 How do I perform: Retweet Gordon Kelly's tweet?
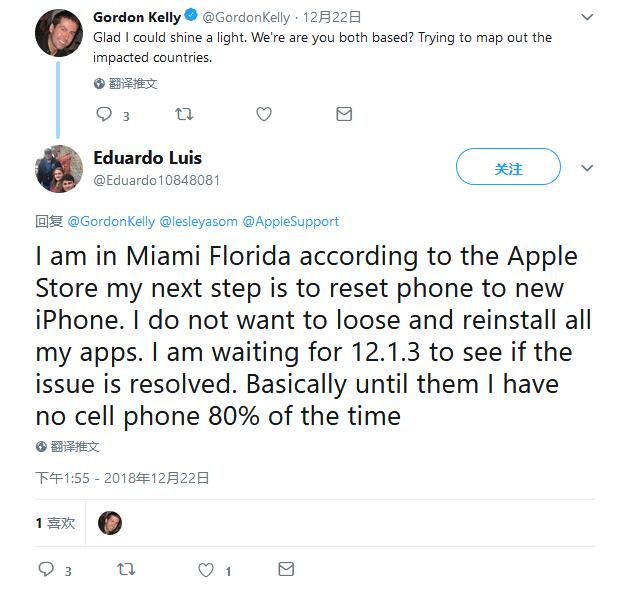click(184, 115)
